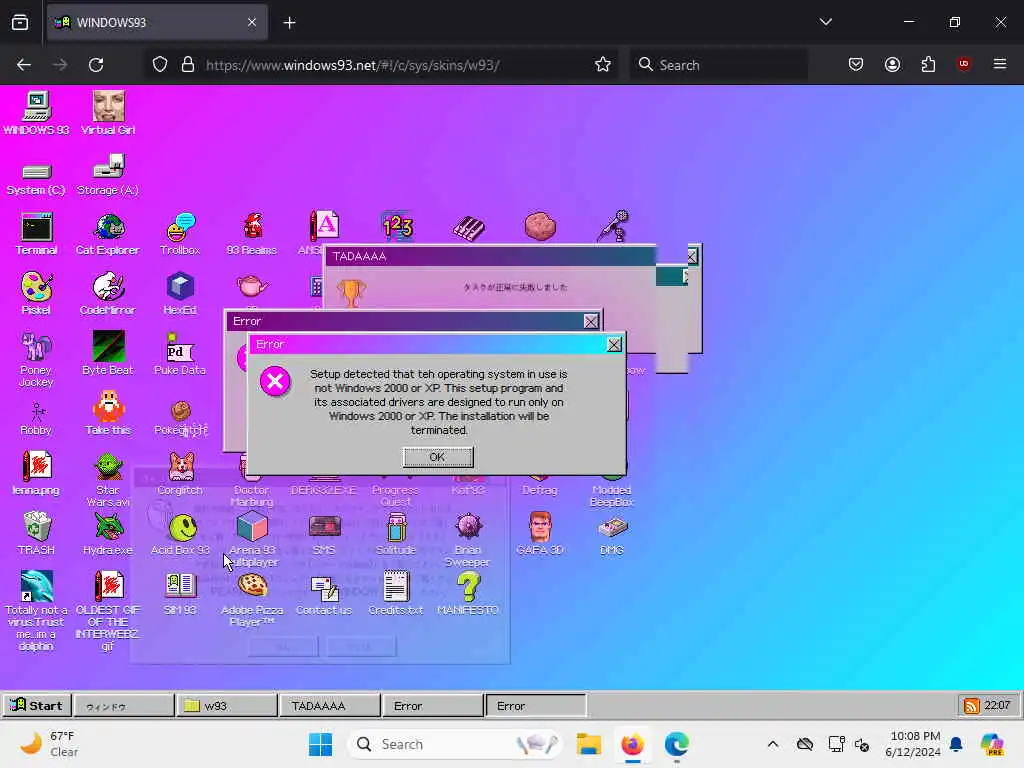
Task: Open the dolphin 'Totally not a virus' shortcut
Action: (x=36, y=611)
